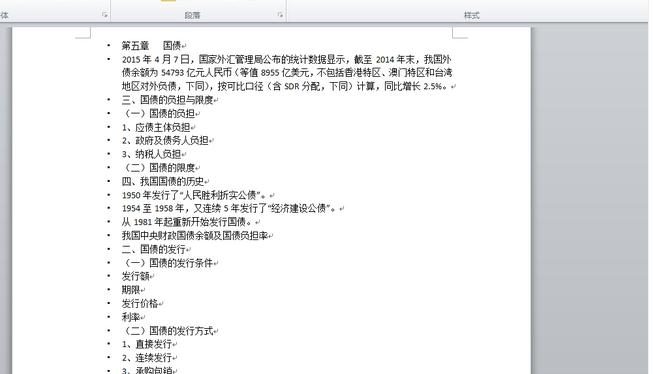
Task: Click the line （二）国债的发行方式
Action: [167, 331]
